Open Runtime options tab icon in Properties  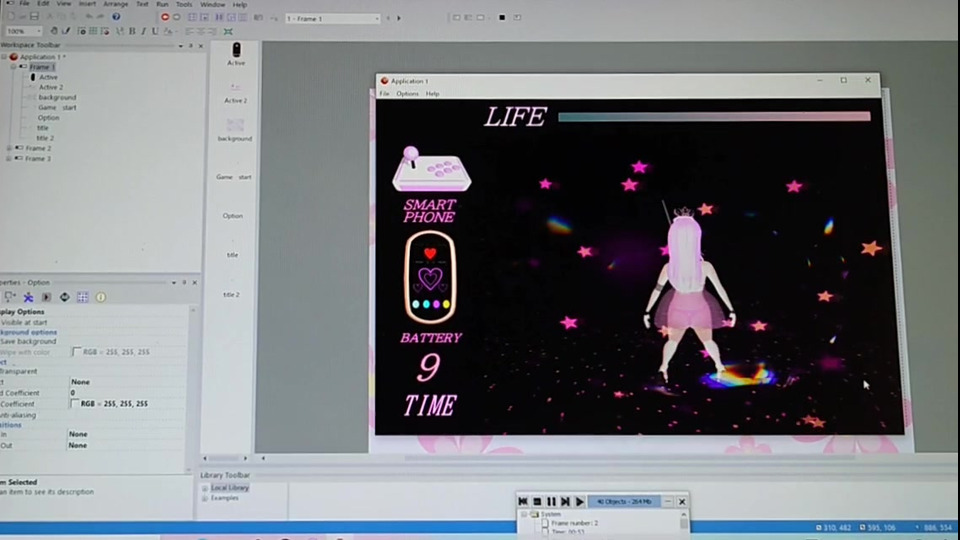click(46, 298)
